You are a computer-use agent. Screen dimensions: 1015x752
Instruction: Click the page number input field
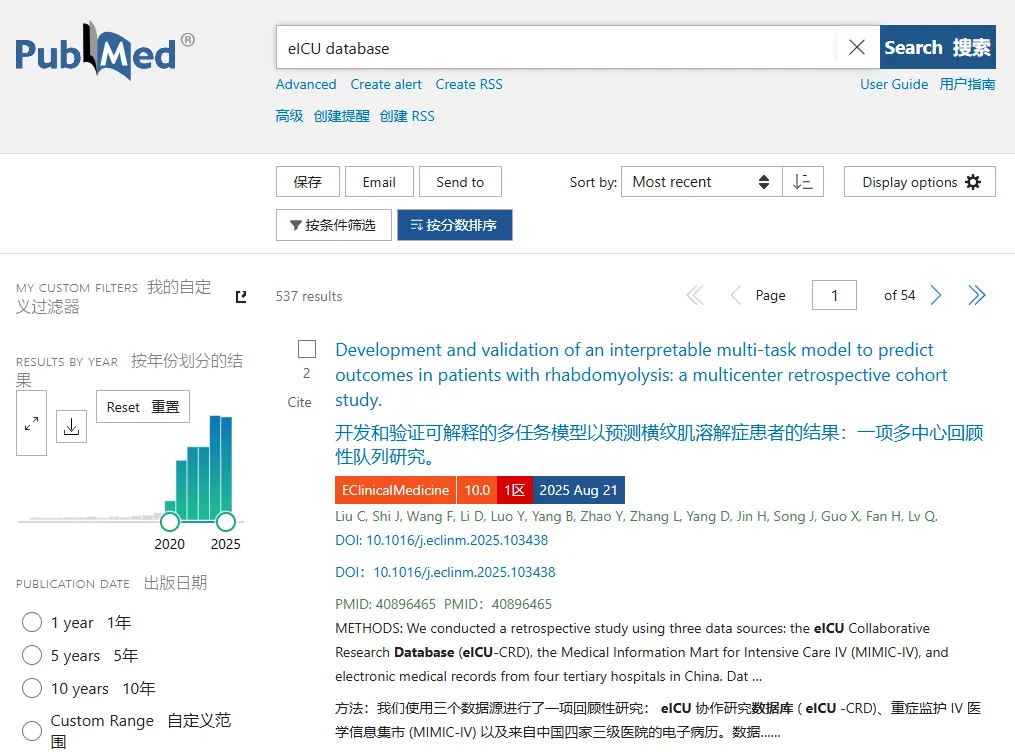[834, 295]
